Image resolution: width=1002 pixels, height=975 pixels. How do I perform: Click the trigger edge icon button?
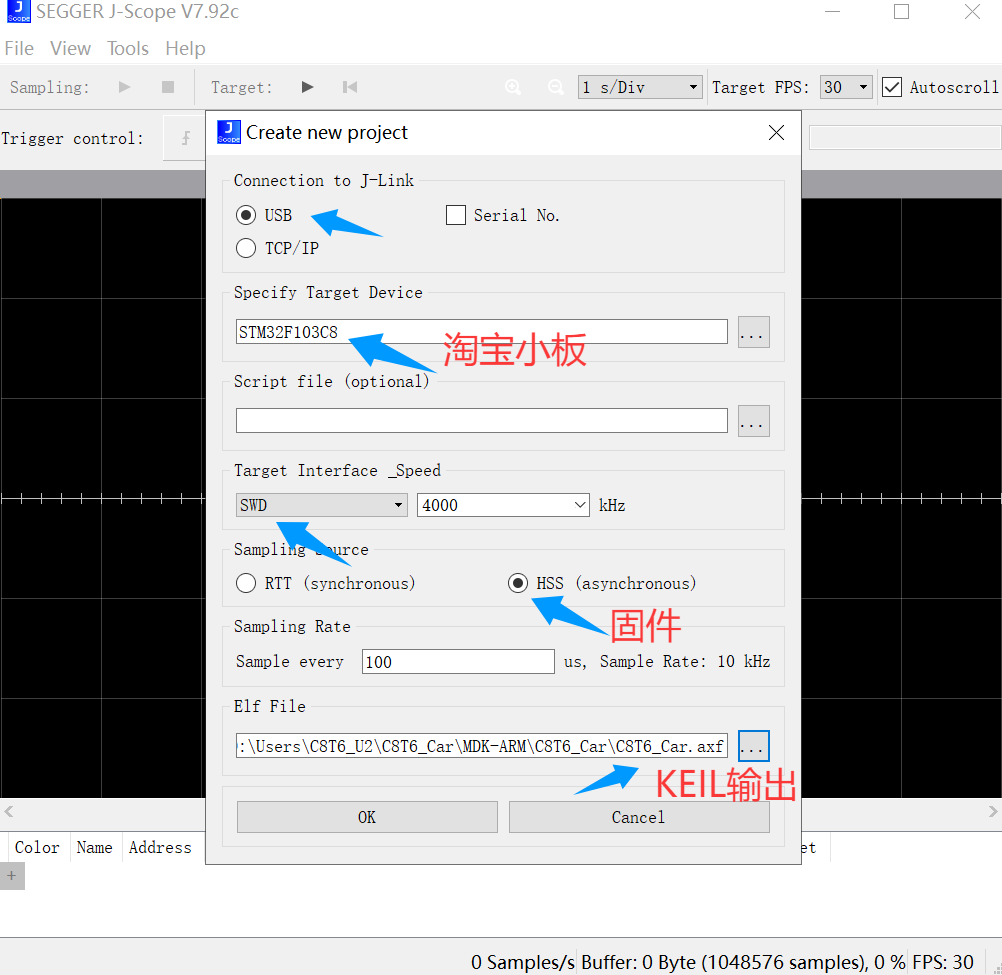[185, 137]
